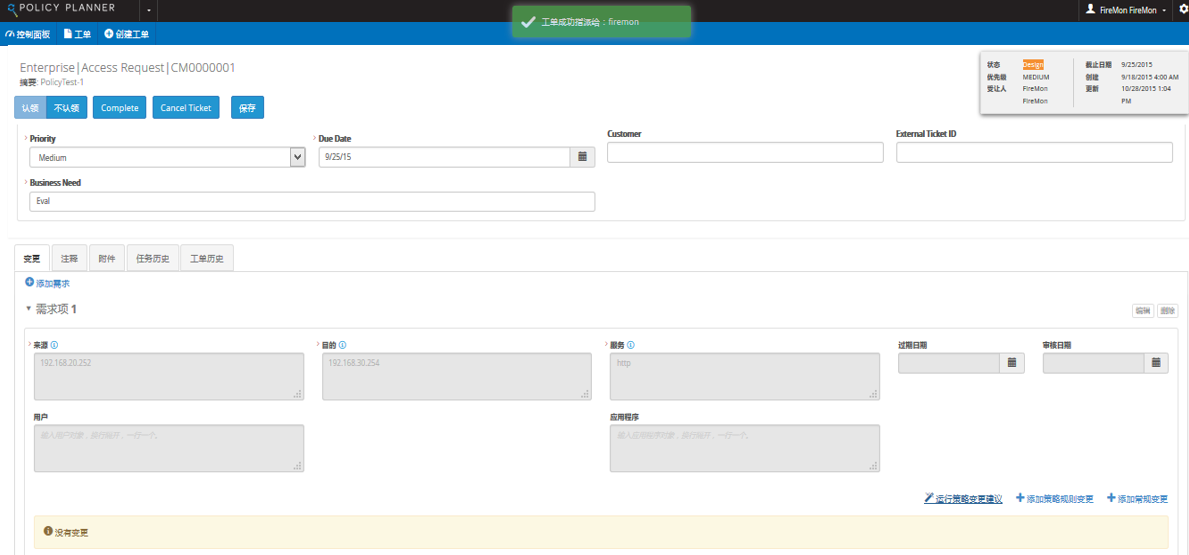This screenshot has width=1189, height=555.
Task: Click the Complete button
Action: point(120,108)
